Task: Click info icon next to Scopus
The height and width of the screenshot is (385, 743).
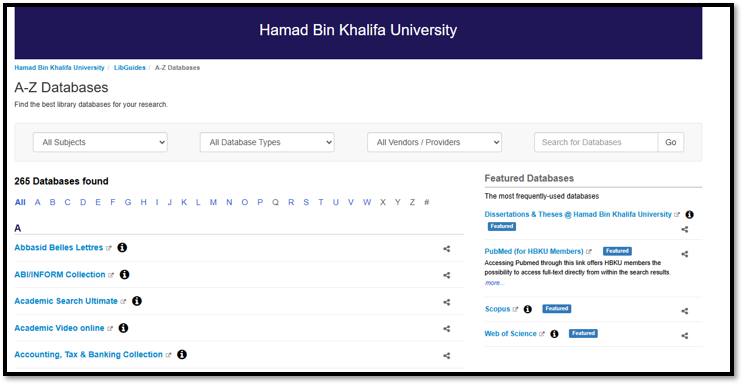Action: (528, 309)
